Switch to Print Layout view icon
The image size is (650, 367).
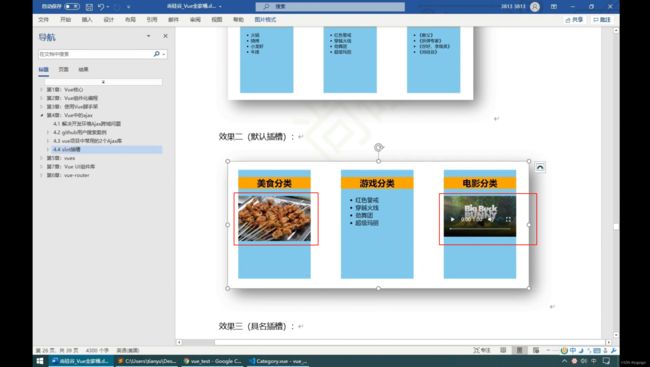coord(519,350)
